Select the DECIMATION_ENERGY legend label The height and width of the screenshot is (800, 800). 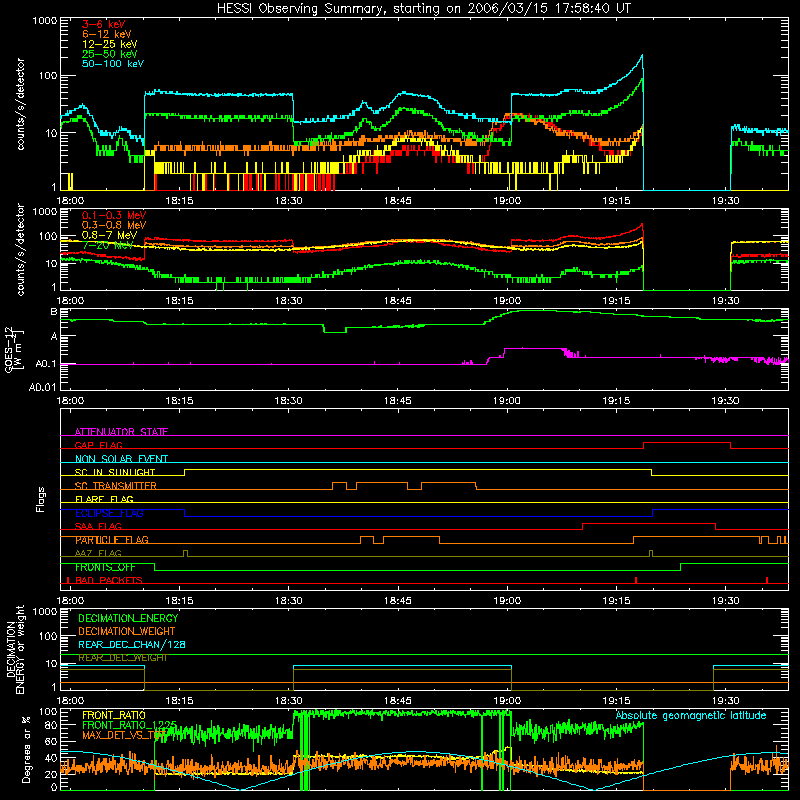point(128,618)
